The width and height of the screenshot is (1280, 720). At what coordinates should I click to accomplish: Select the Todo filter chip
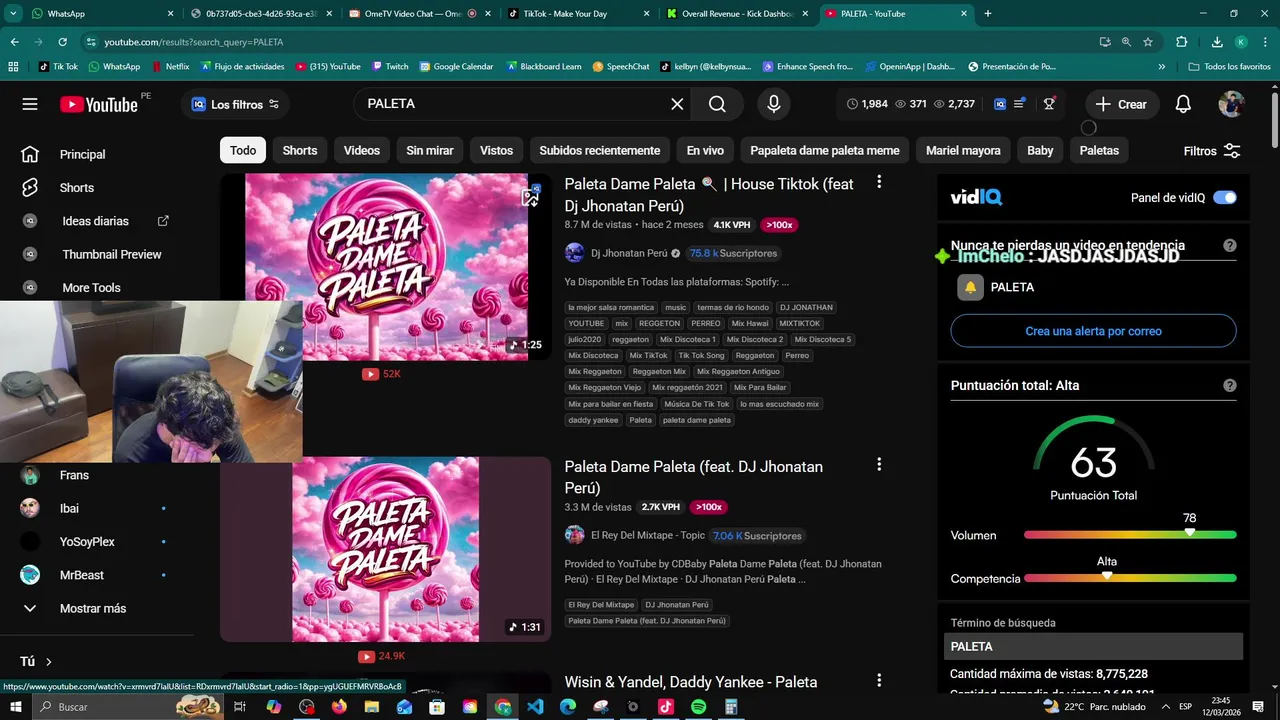coord(243,150)
